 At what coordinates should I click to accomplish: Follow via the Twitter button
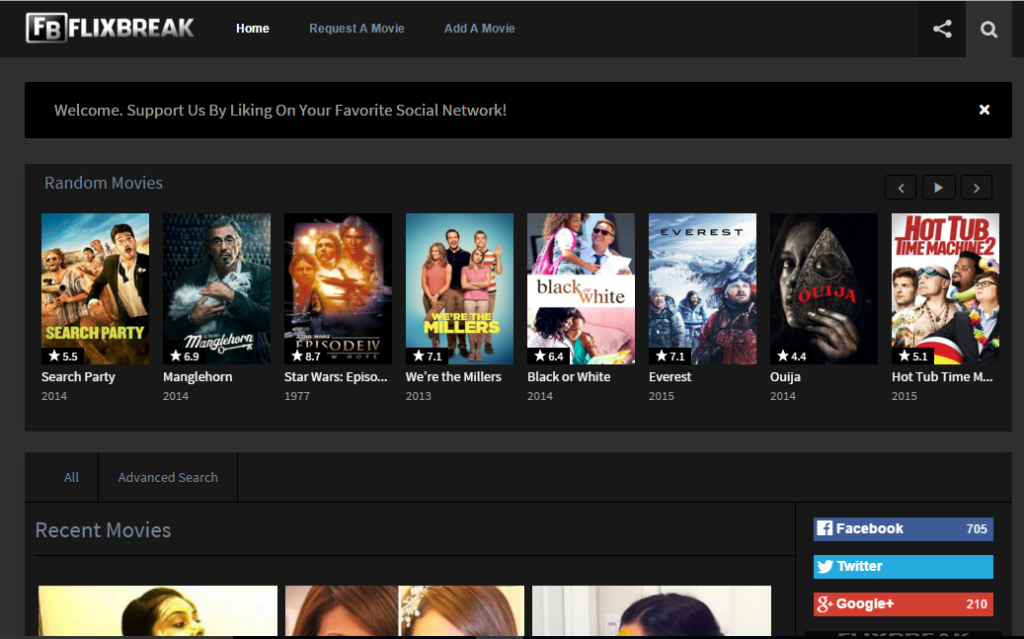903,566
